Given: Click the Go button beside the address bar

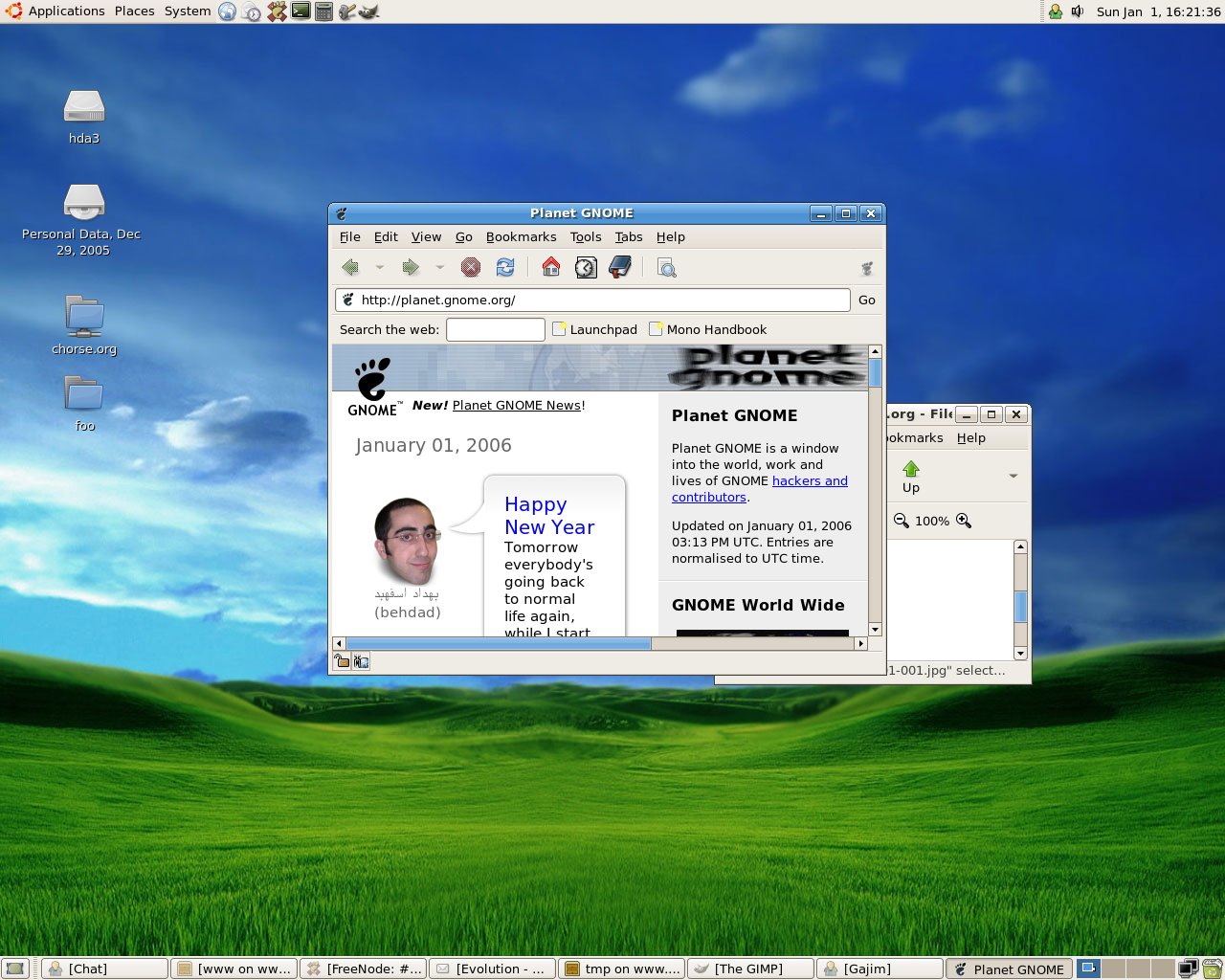Looking at the screenshot, I should click(x=867, y=301).
